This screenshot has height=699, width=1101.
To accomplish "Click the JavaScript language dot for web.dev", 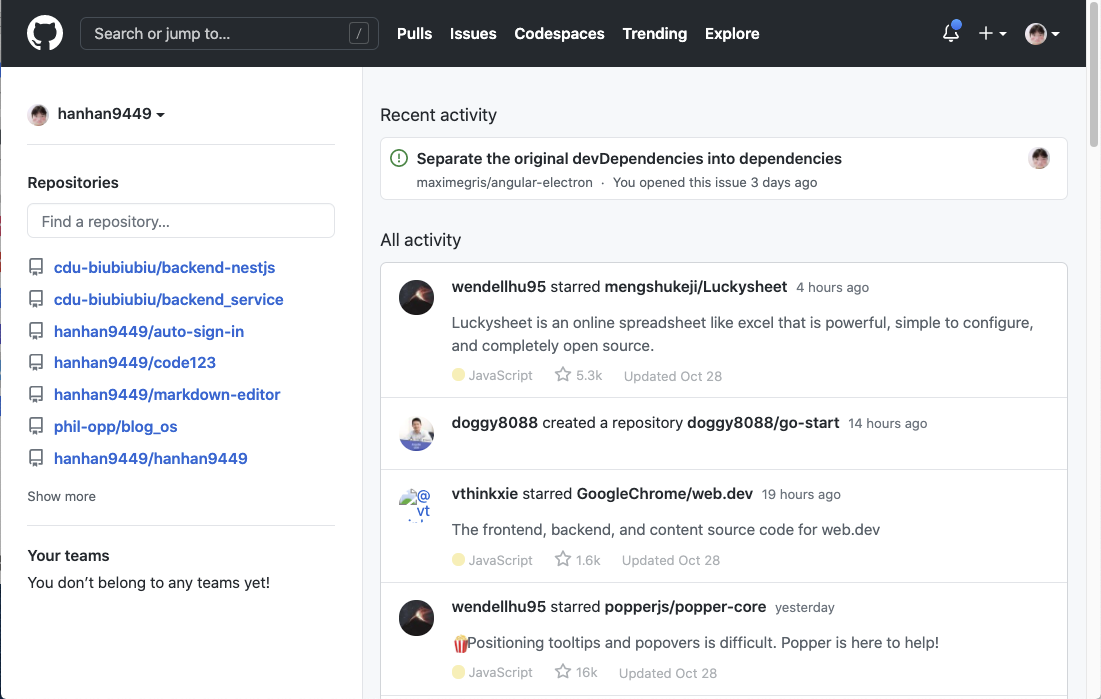I will [459, 560].
